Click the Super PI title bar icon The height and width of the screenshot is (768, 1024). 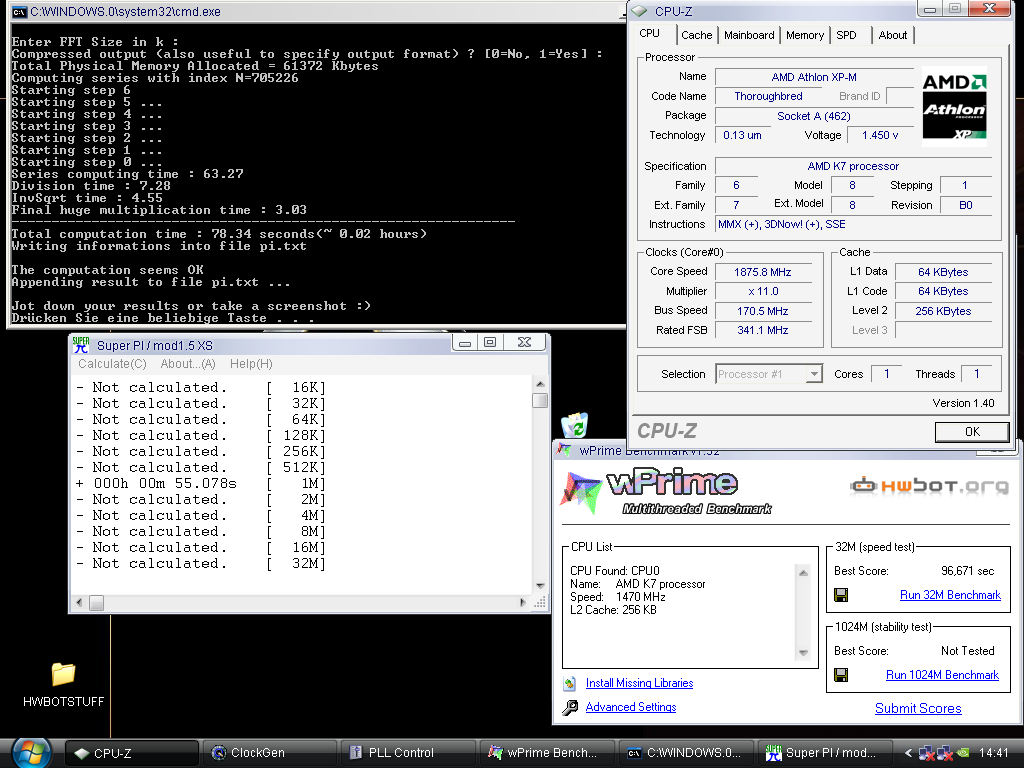(81, 344)
